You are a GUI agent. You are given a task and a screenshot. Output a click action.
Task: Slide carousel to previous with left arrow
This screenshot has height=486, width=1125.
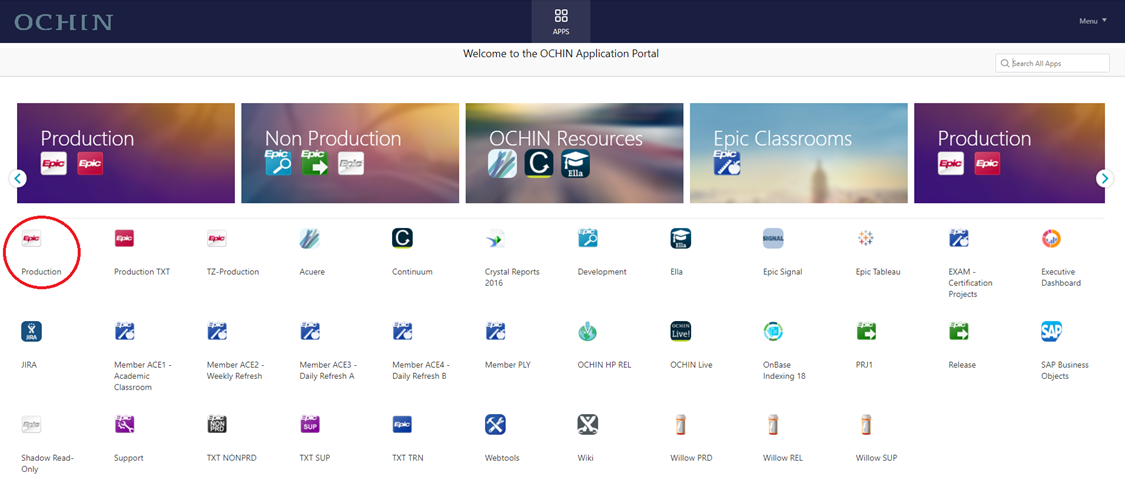pyautogui.click(x=19, y=178)
